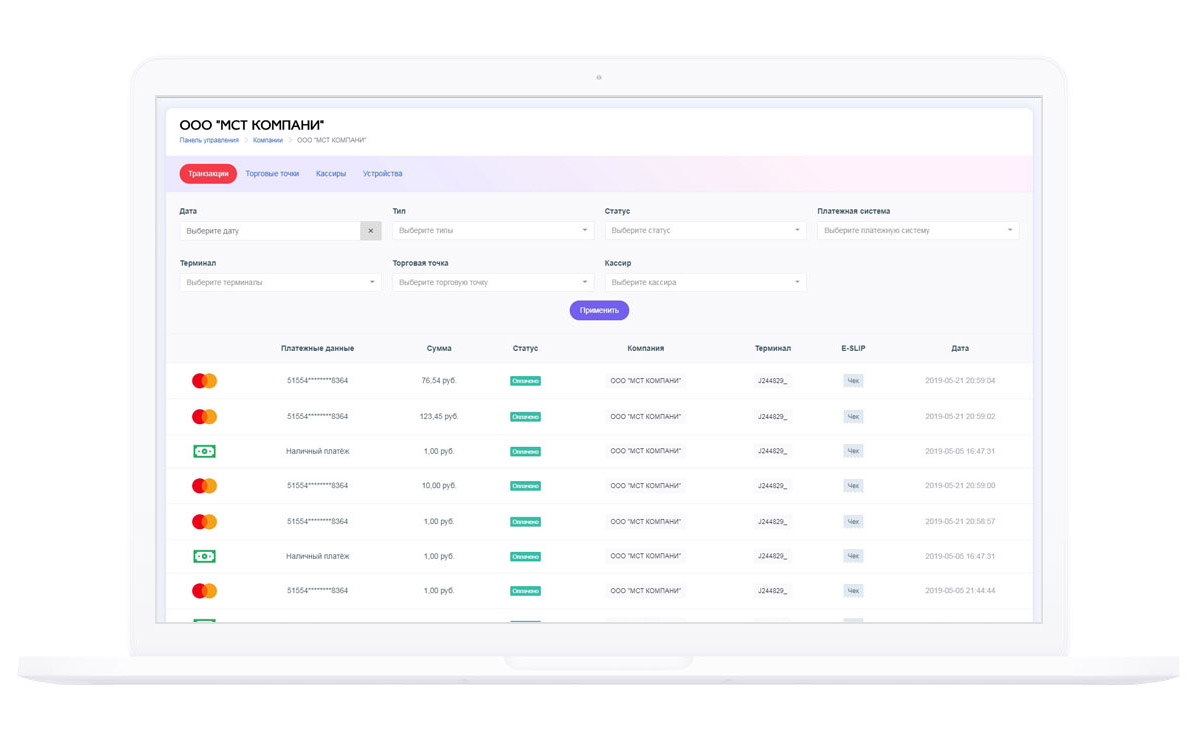Click the Mastercard icon in the 10,00 руб. row
Viewport: 1204px width, 756px height.
point(204,486)
